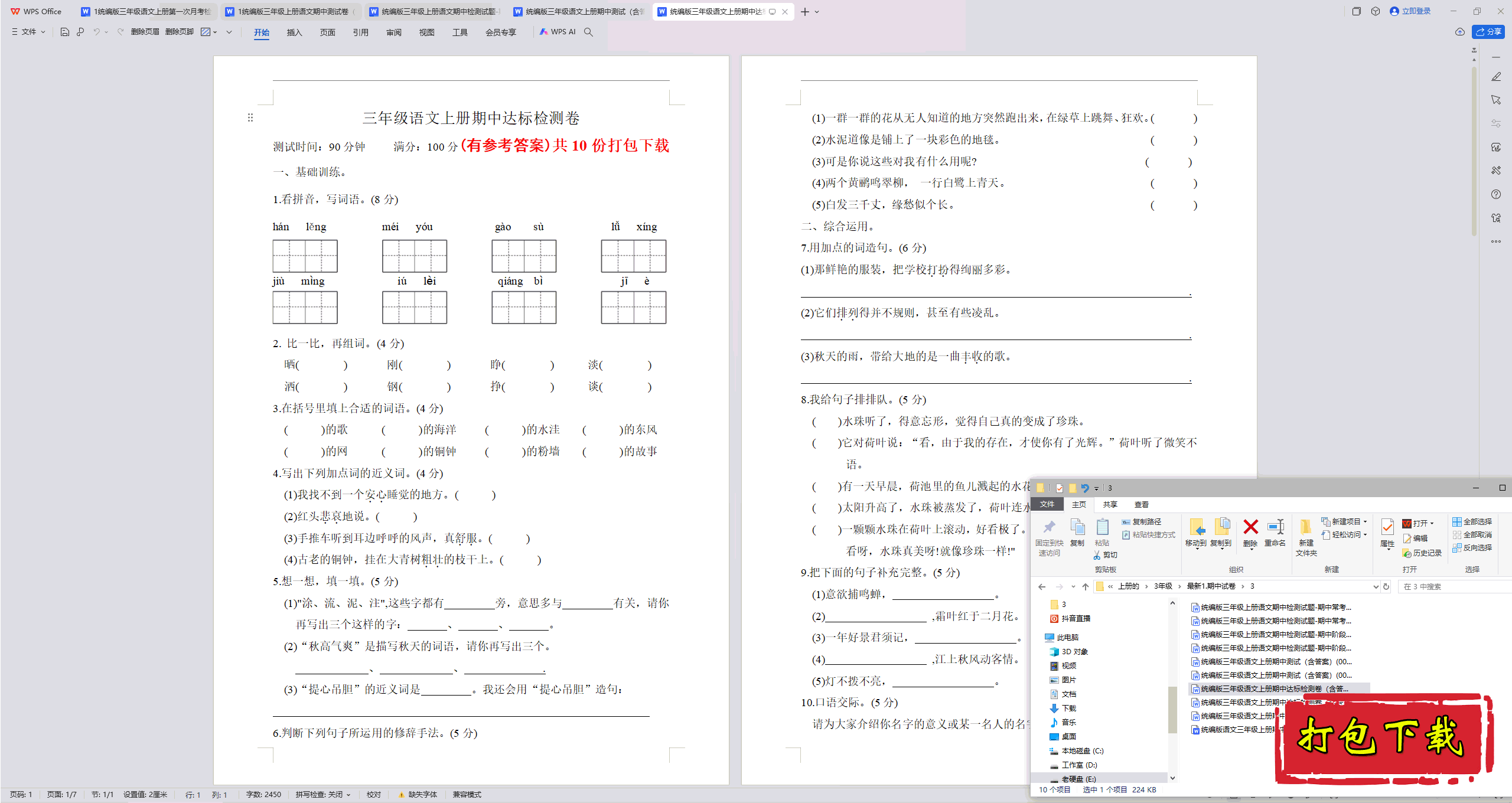
Task: Click the undo arrow in WPS toolbar
Action: pos(96,32)
